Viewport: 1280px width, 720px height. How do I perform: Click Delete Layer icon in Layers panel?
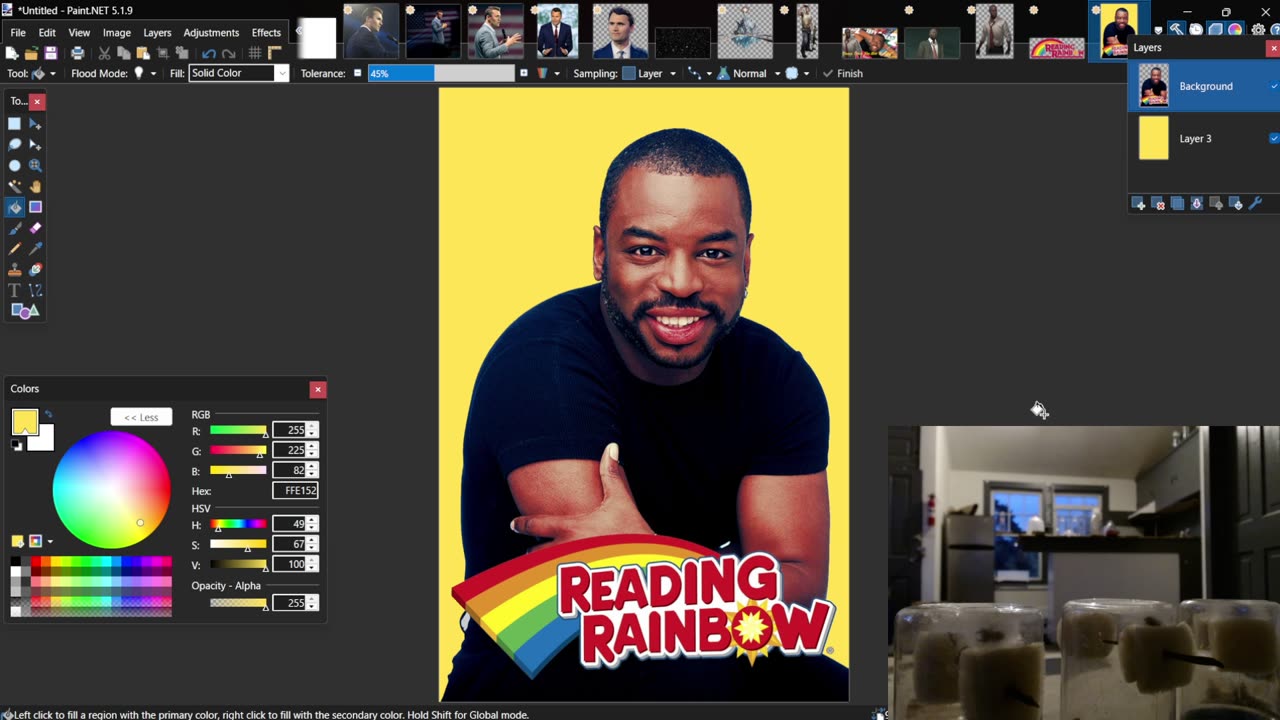(x=1158, y=204)
